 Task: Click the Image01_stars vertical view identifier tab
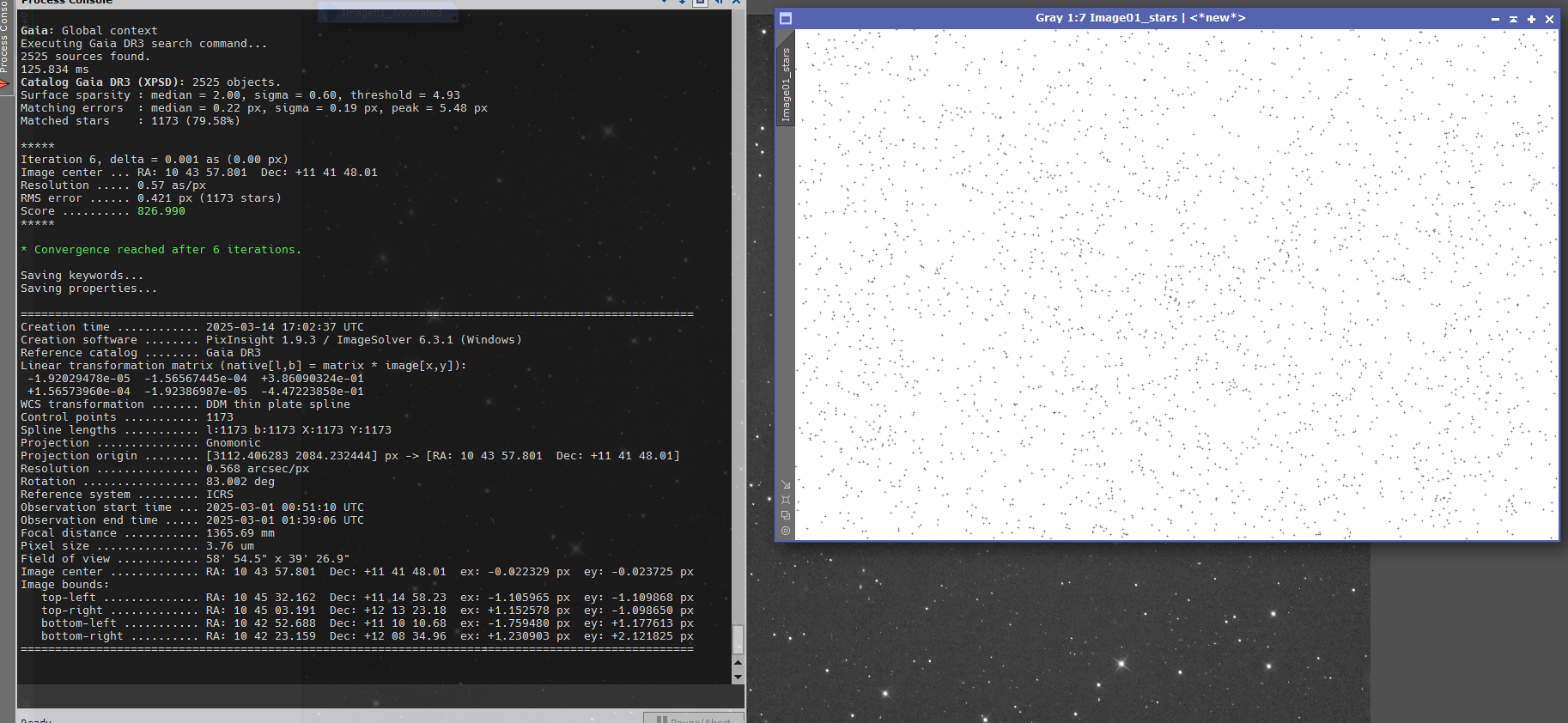tap(785, 84)
